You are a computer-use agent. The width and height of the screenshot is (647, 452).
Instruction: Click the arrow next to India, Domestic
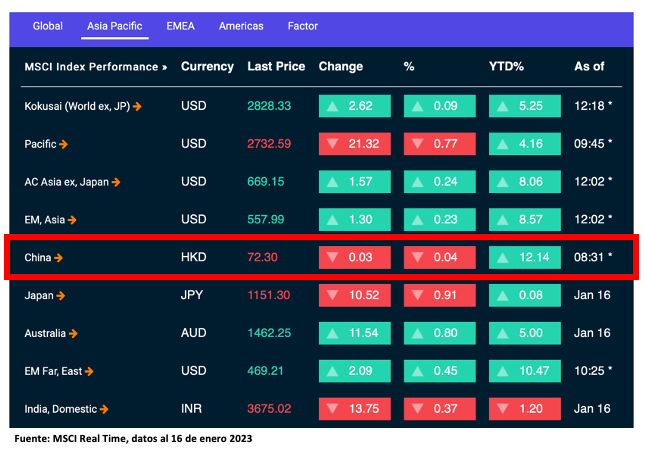(105, 409)
